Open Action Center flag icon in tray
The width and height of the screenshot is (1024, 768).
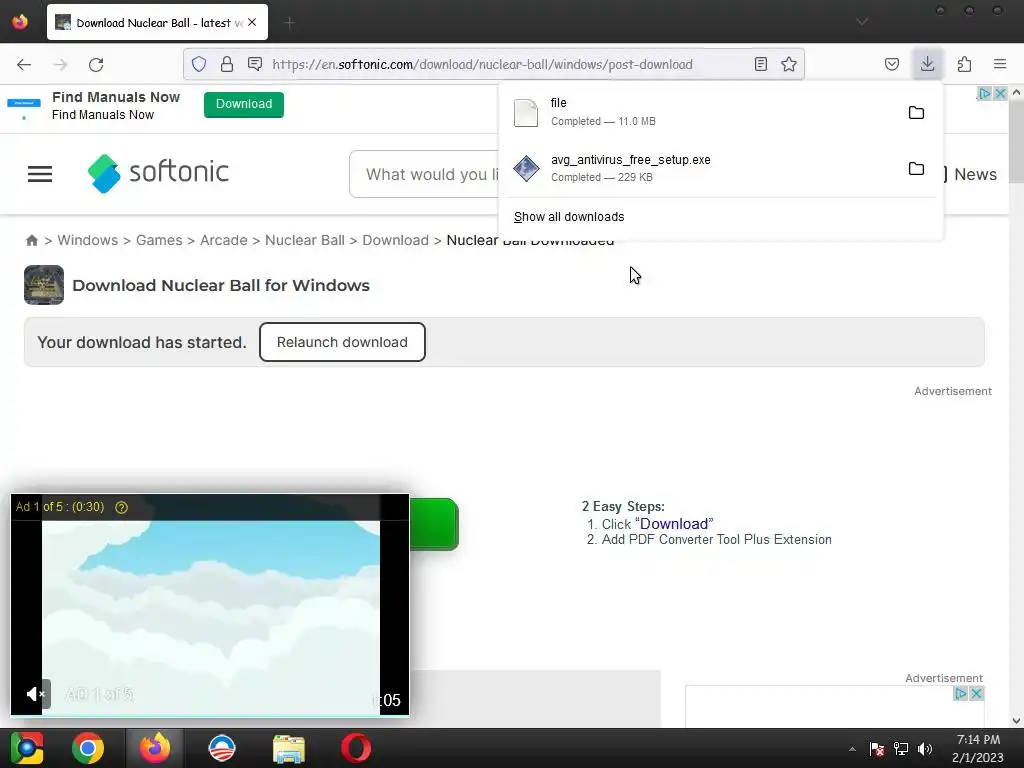click(877, 749)
